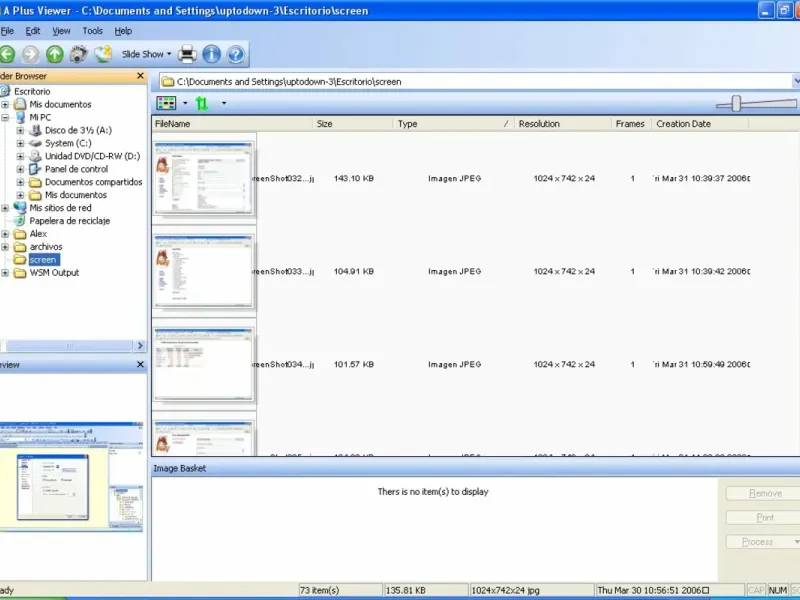Screen dimensions: 800x600
Task: Select the Papelera de reciclaje tree item
Action: 69,221
